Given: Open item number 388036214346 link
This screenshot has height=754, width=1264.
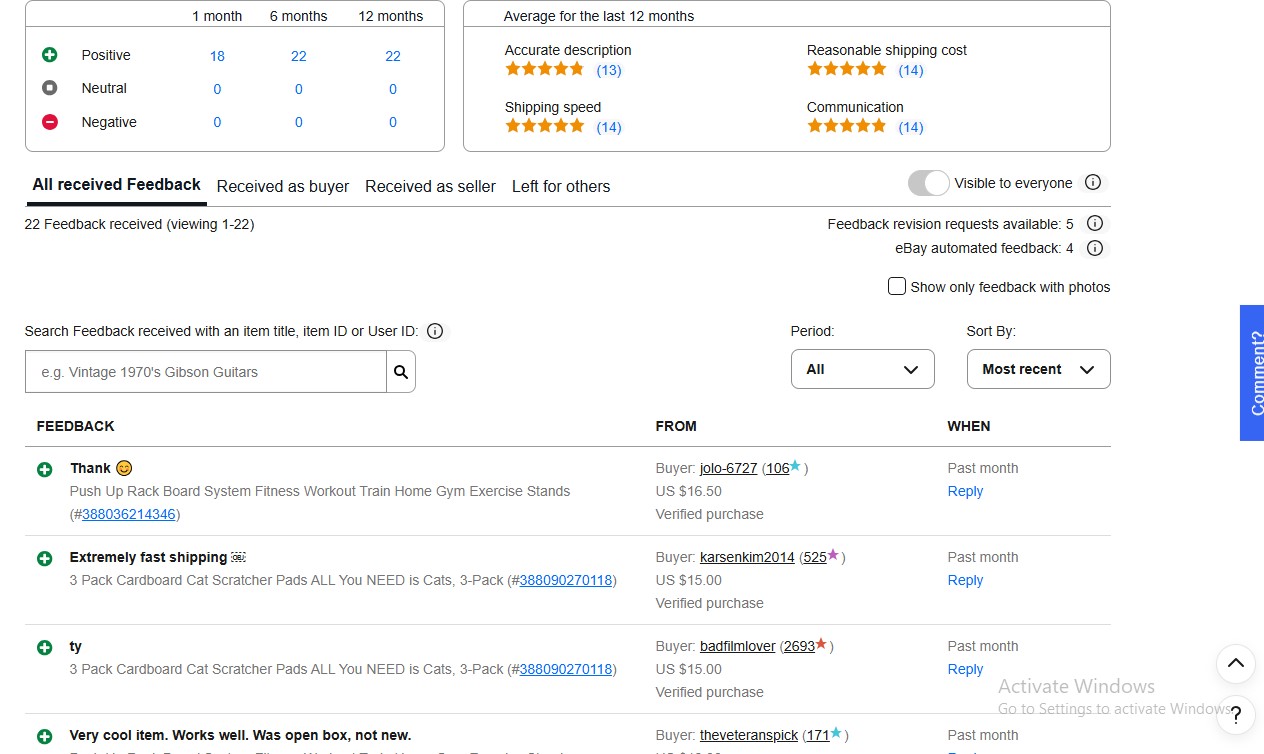Looking at the screenshot, I should tap(128, 514).
